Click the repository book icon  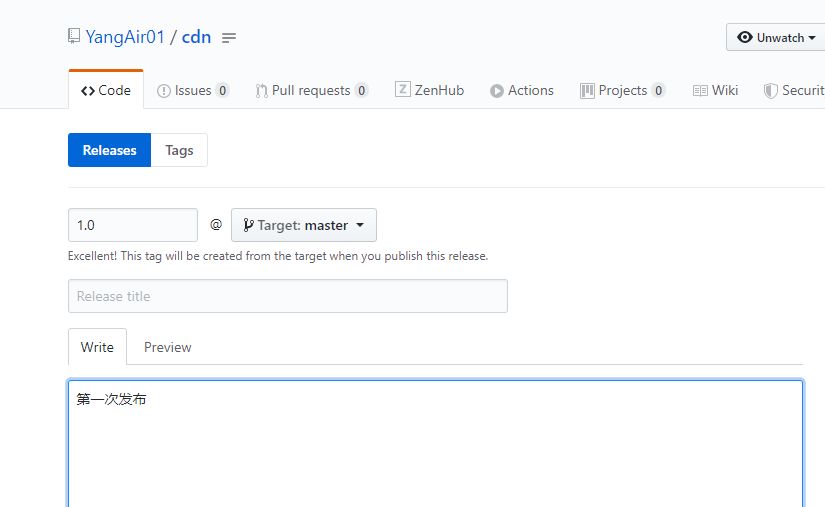[x=74, y=37]
